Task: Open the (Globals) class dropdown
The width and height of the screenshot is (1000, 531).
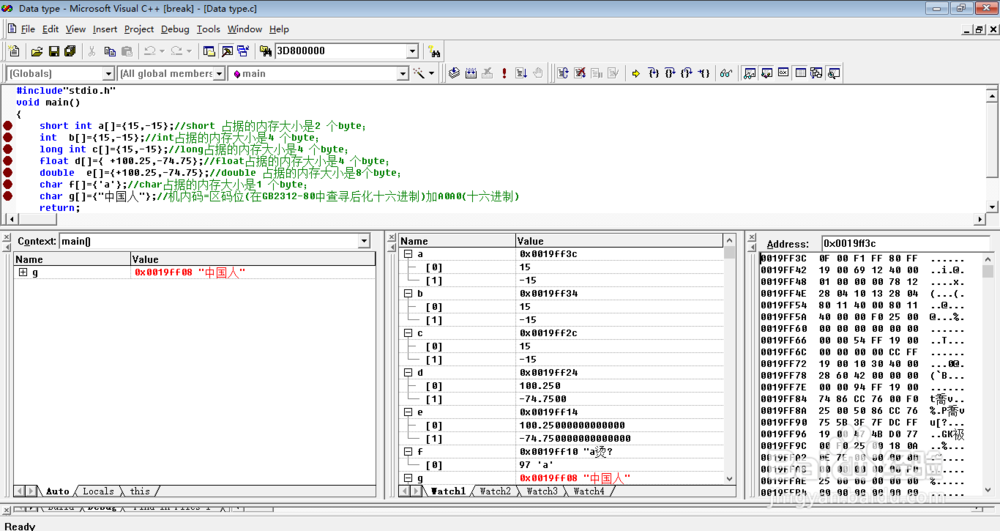Action: point(108,74)
